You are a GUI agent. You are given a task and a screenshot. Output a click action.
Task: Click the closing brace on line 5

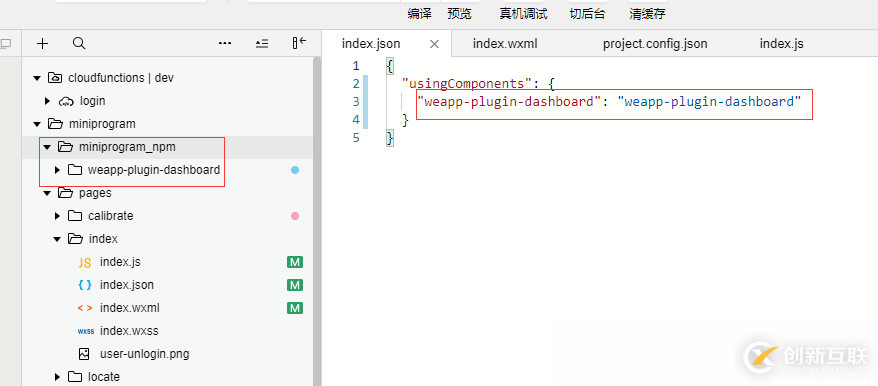pos(390,138)
